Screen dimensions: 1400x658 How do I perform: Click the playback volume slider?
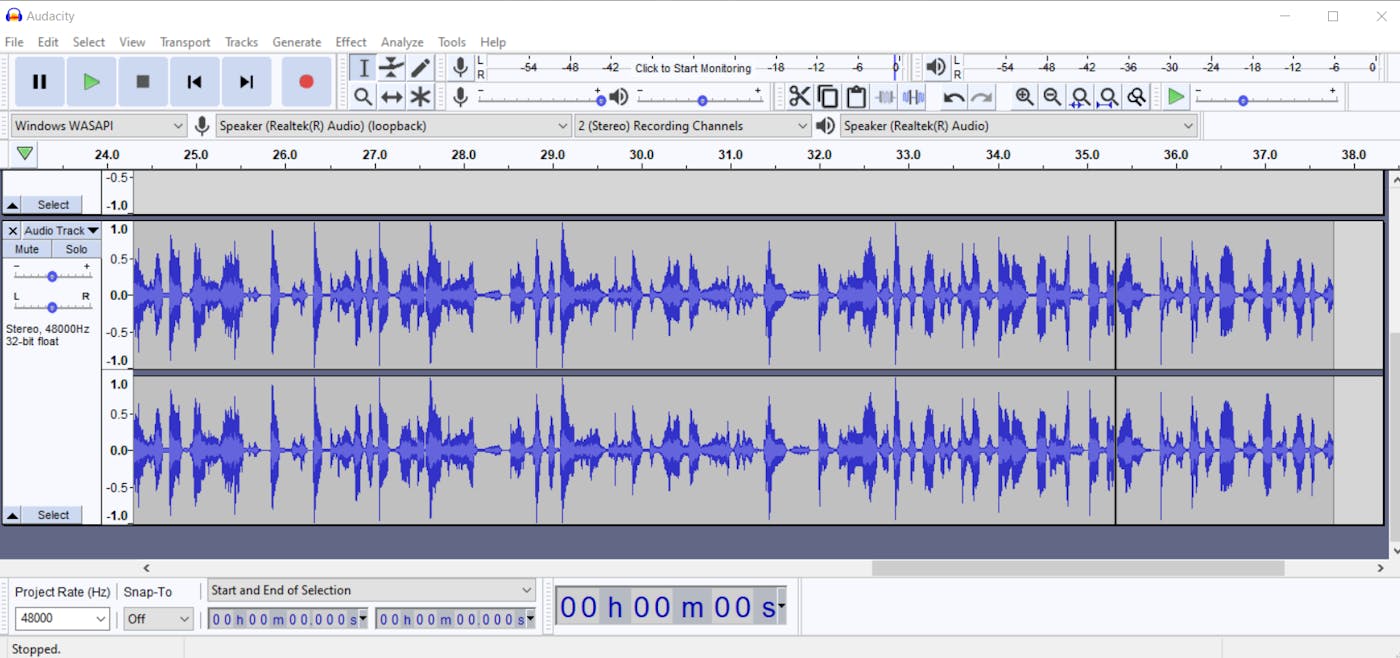(701, 97)
